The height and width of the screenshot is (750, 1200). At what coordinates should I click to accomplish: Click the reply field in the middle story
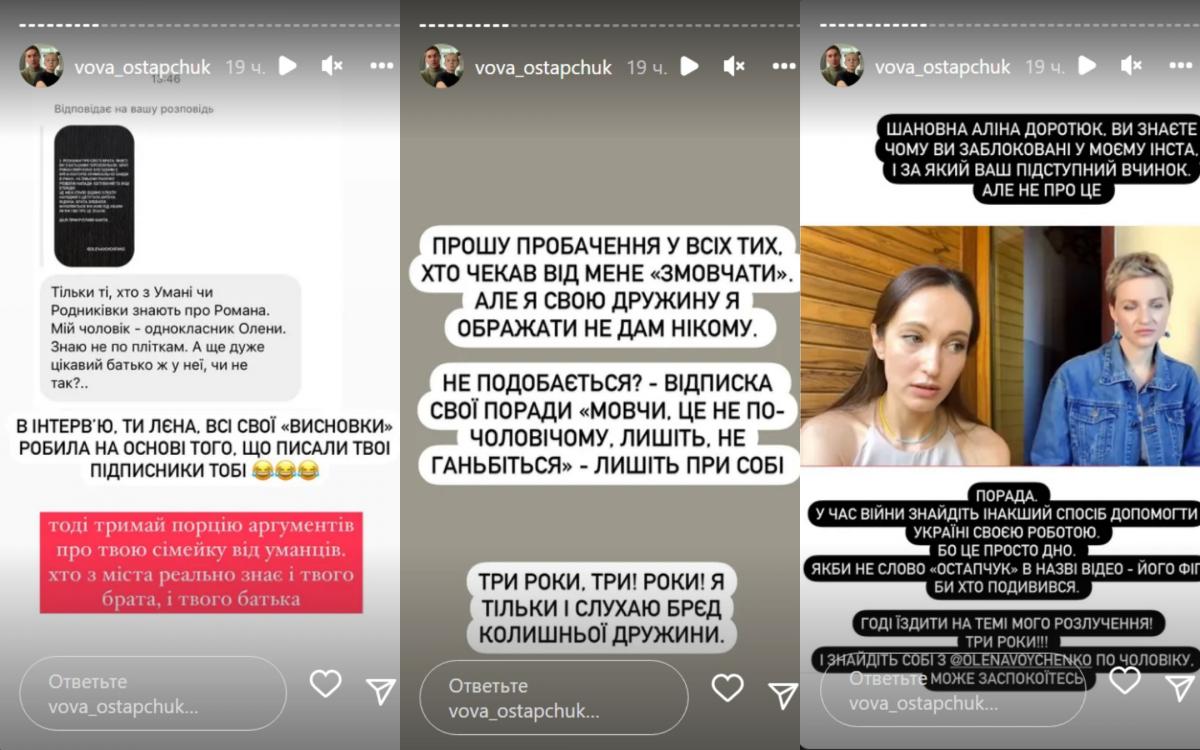pos(553,698)
